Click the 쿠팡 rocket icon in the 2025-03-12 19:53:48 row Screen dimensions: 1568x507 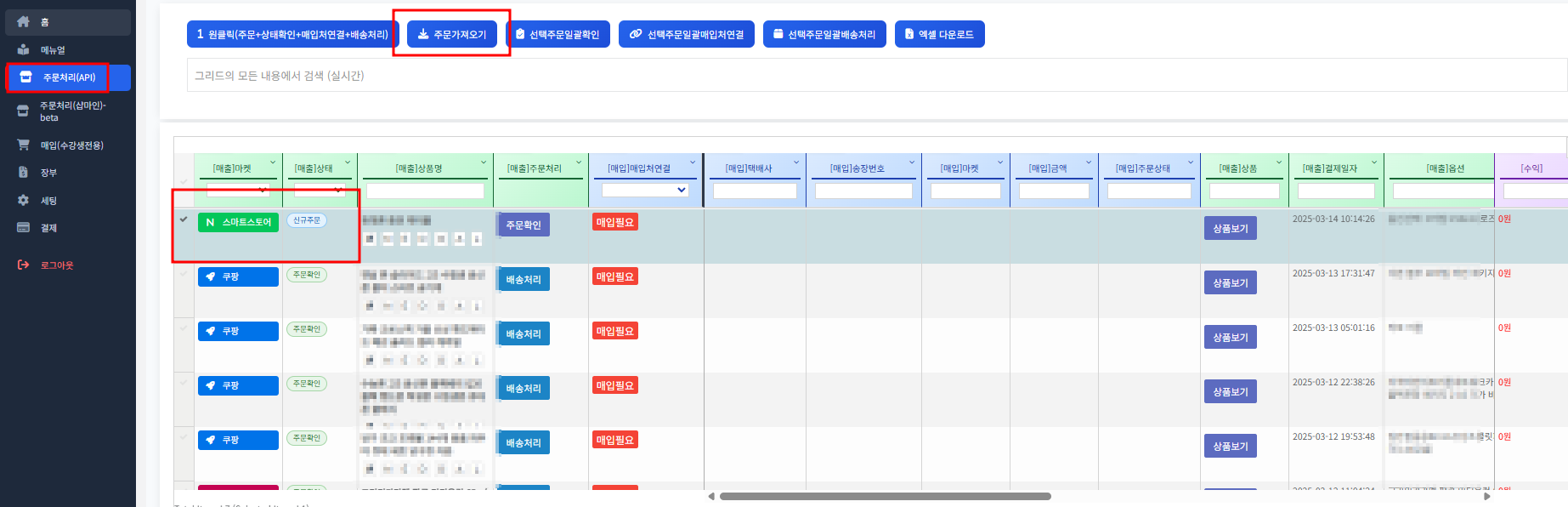coord(211,440)
